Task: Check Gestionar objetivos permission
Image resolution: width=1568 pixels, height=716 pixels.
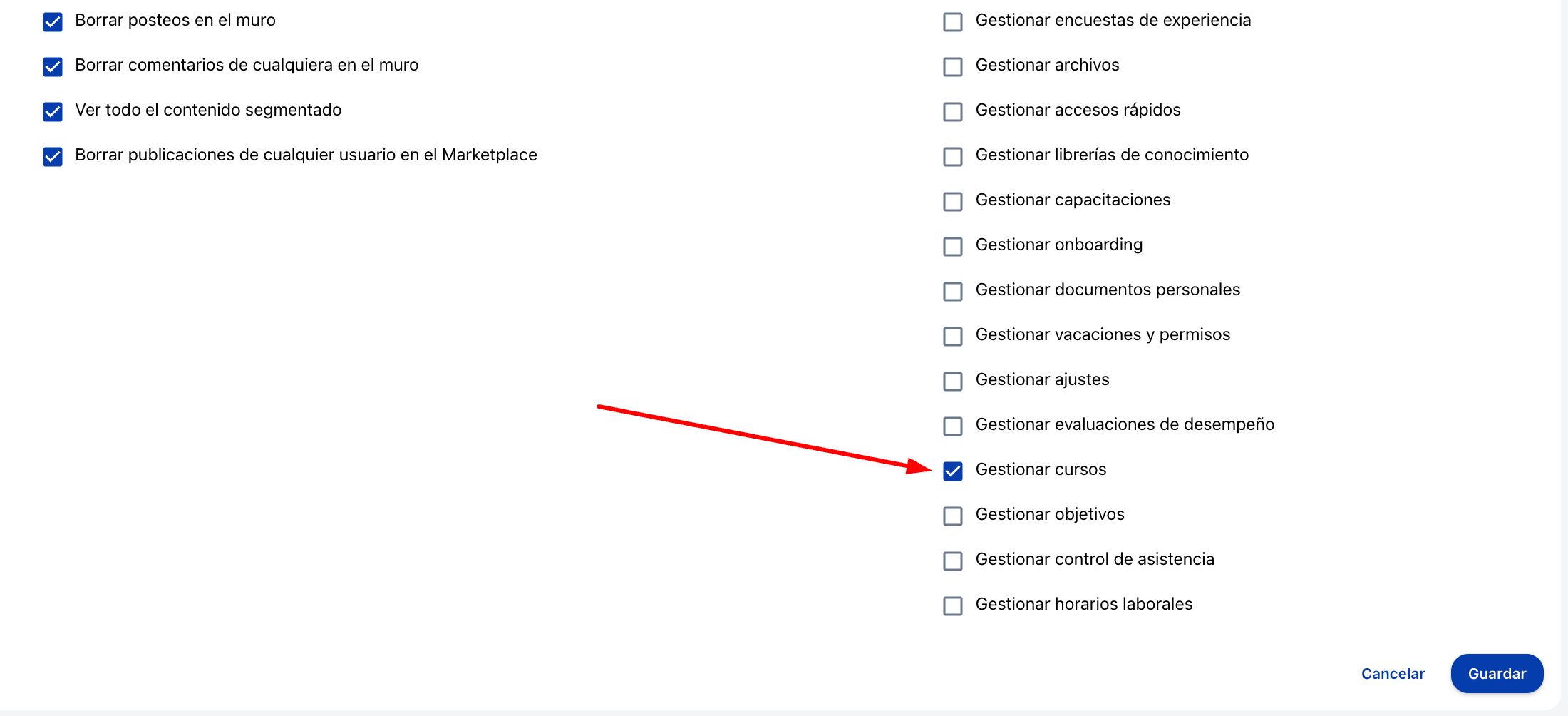Action: (953, 516)
